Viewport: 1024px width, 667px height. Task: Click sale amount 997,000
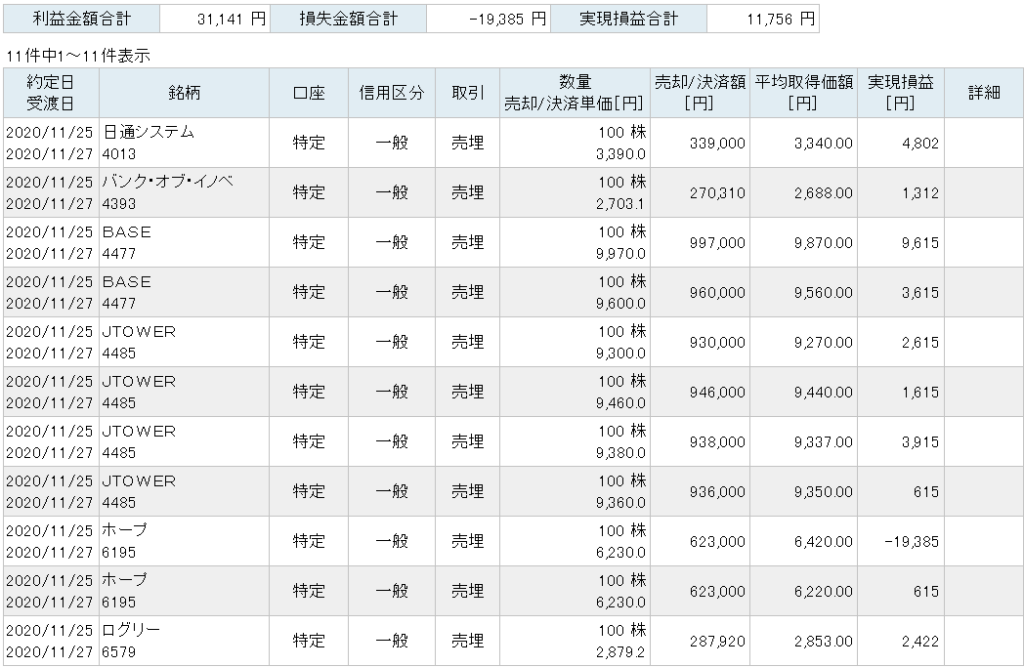tap(717, 243)
